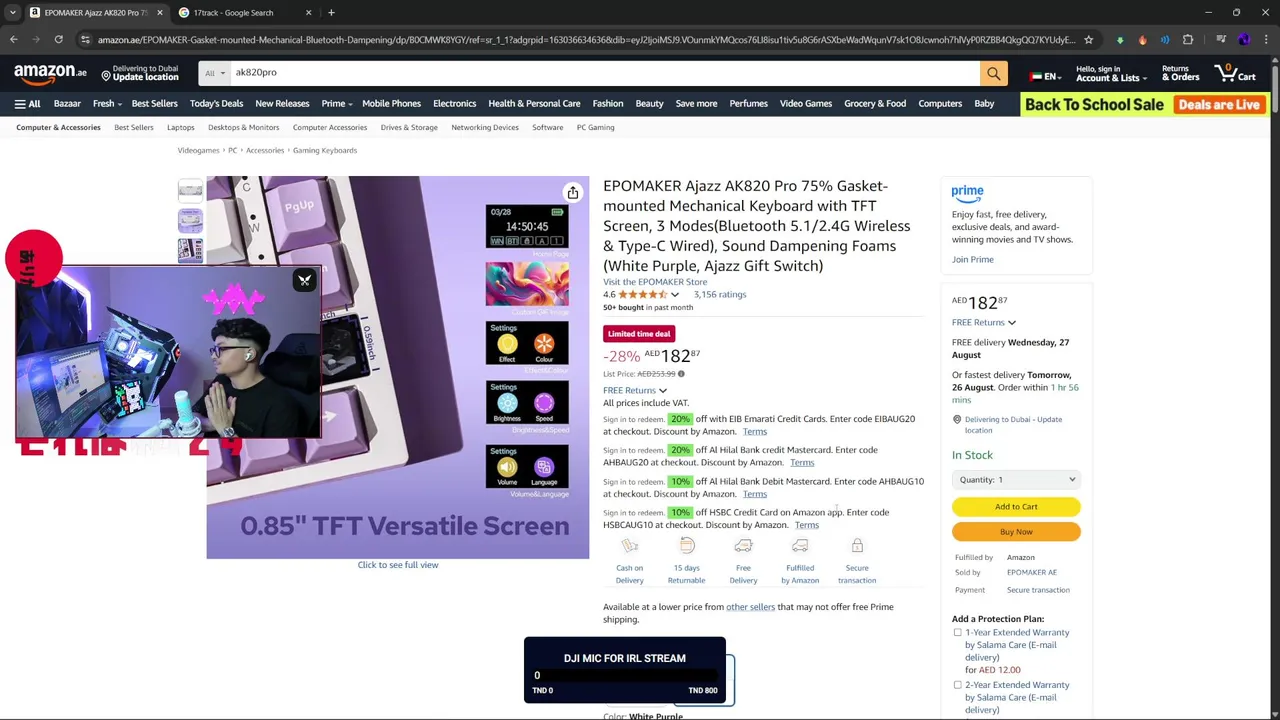Screen dimensions: 1280x720
Task: Open the 3,156 ratings link
Action: tap(720, 295)
